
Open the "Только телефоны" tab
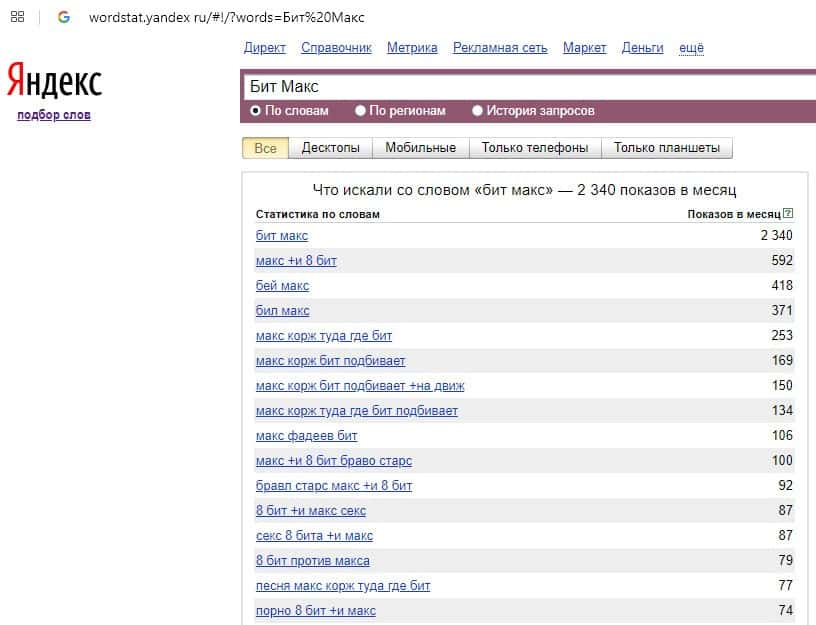coord(534,148)
